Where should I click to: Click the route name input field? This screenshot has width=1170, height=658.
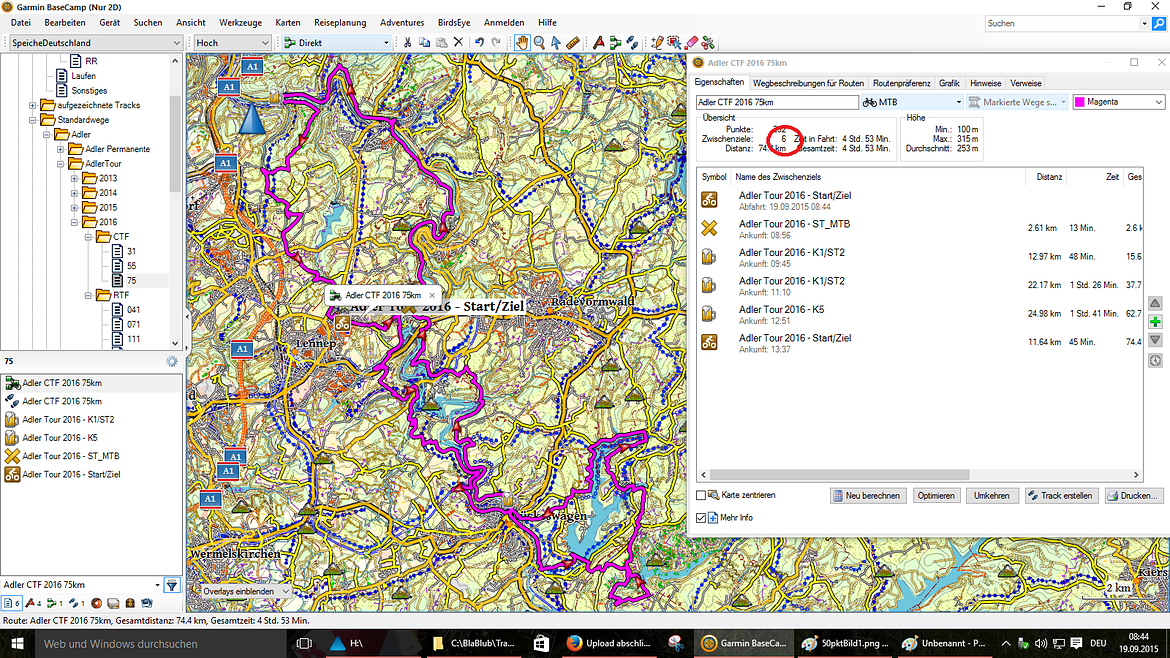(x=777, y=102)
